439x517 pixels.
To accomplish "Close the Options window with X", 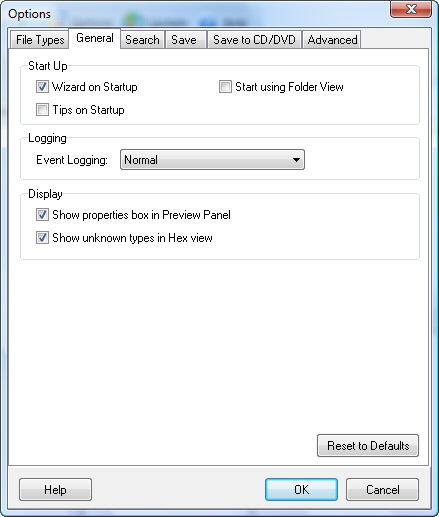I will [411, 8].
